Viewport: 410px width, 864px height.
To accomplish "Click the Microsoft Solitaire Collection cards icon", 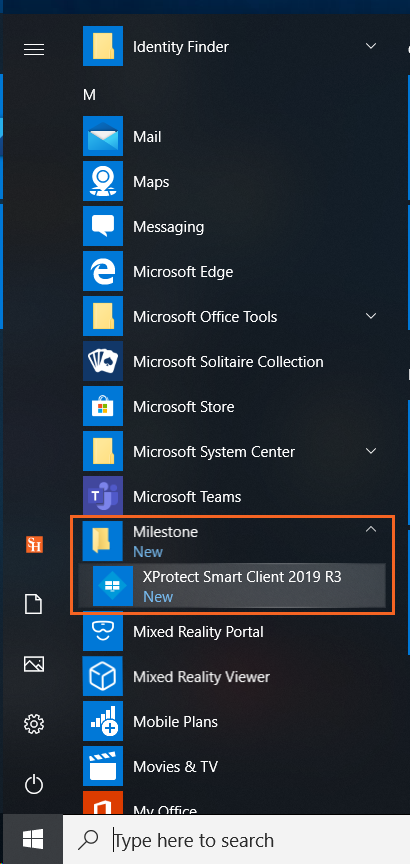I will tap(102, 361).
